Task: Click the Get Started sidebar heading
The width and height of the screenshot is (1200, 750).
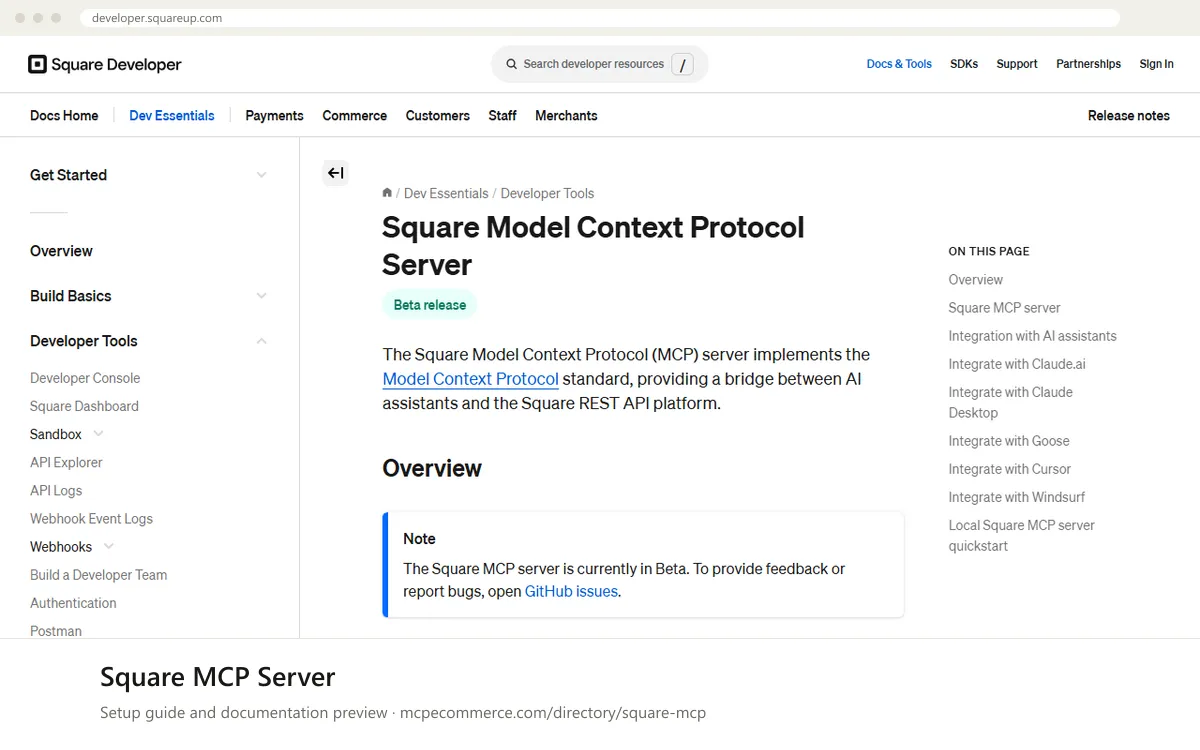Action: [68, 175]
